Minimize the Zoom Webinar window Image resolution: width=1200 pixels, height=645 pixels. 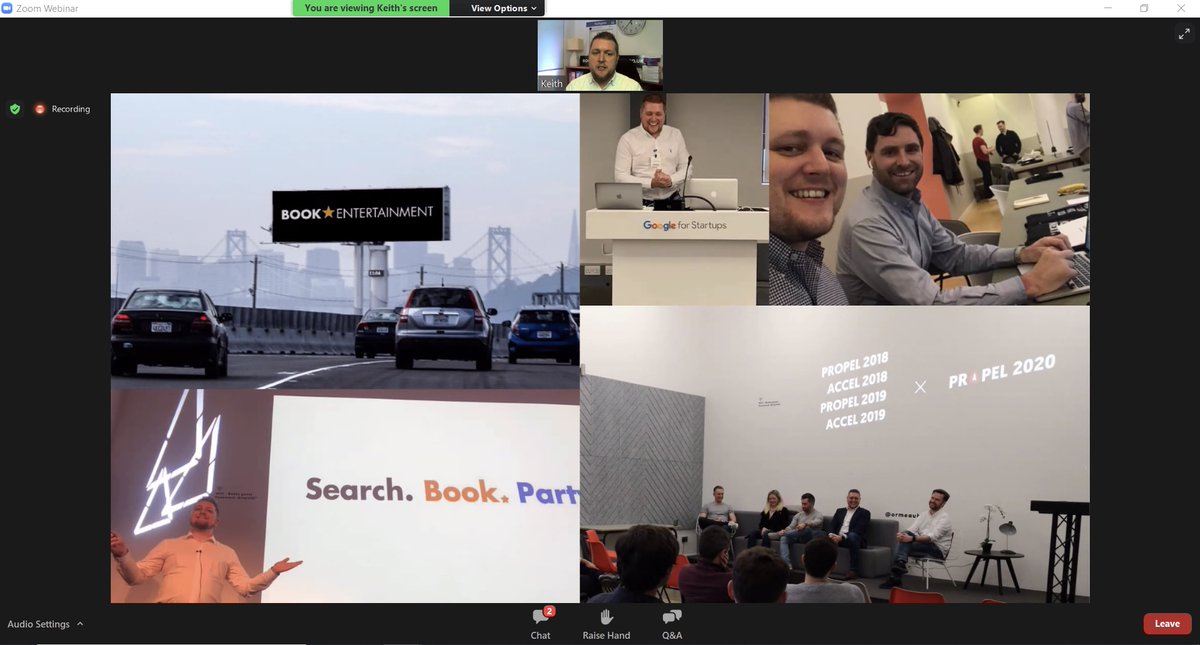pos(1107,8)
